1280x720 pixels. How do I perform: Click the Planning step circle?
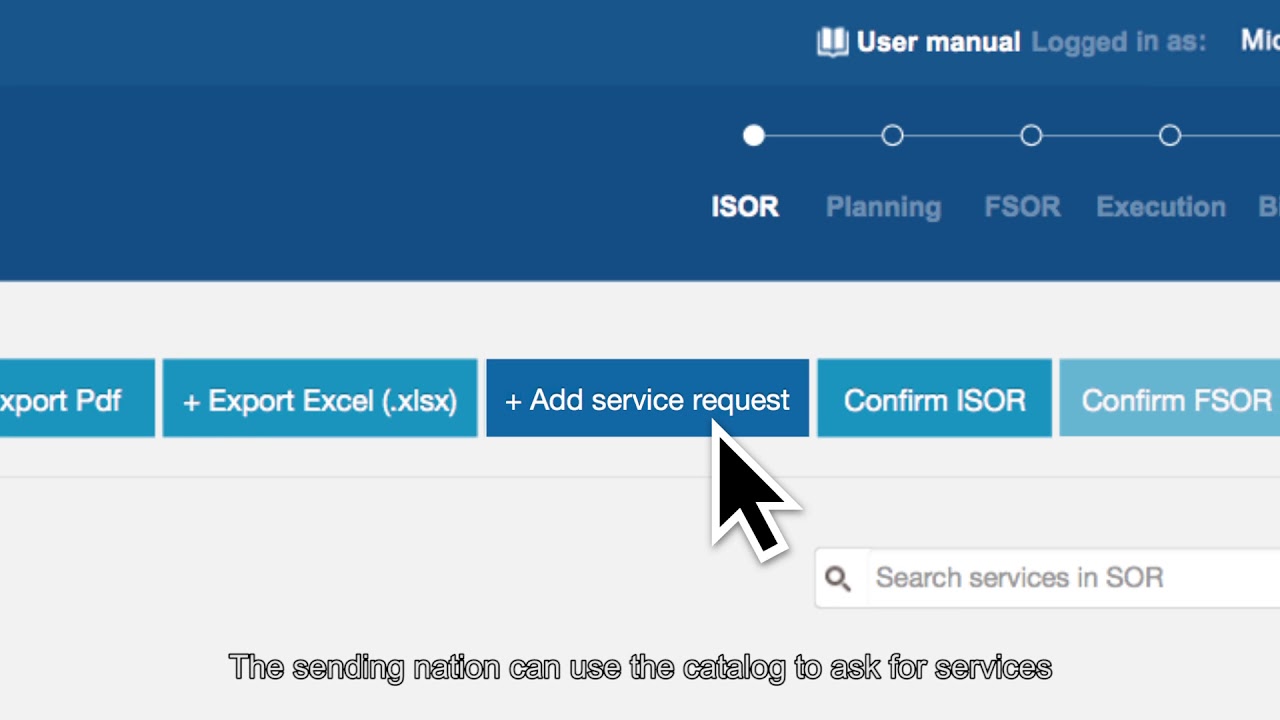coord(892,136)
